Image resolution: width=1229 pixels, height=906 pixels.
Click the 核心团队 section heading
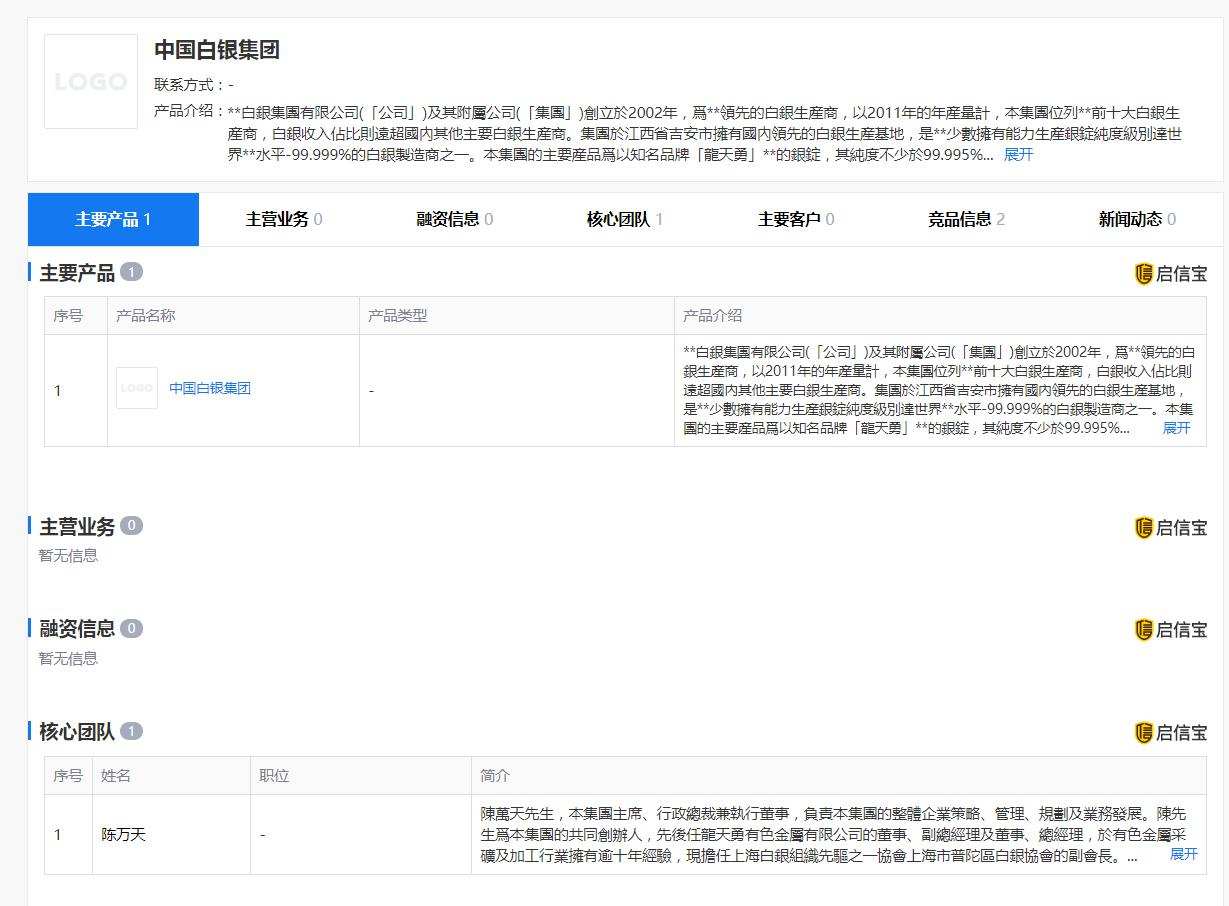pos(77,731)
